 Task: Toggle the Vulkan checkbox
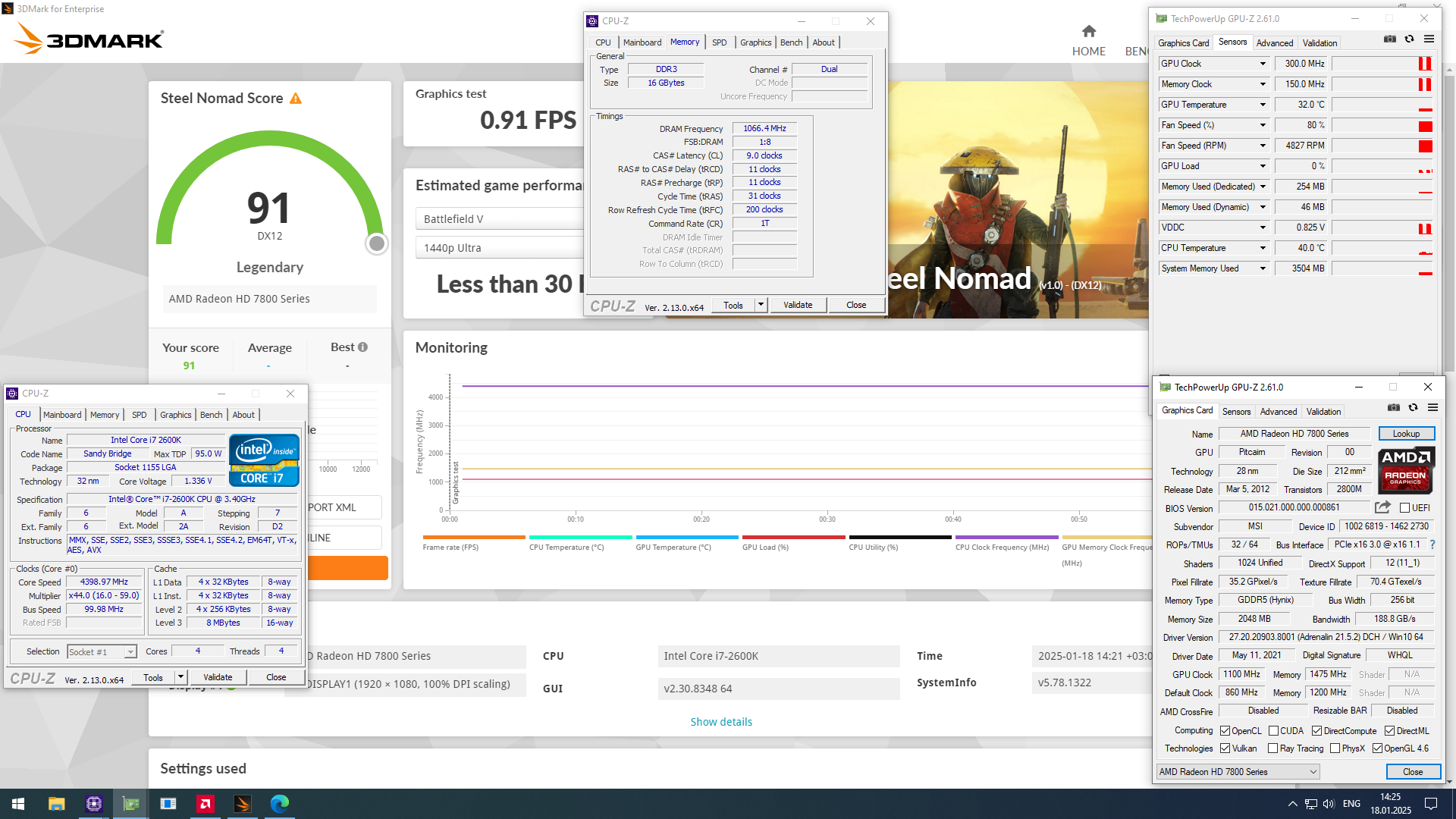pyautogui.click(x=1225, y=748)
